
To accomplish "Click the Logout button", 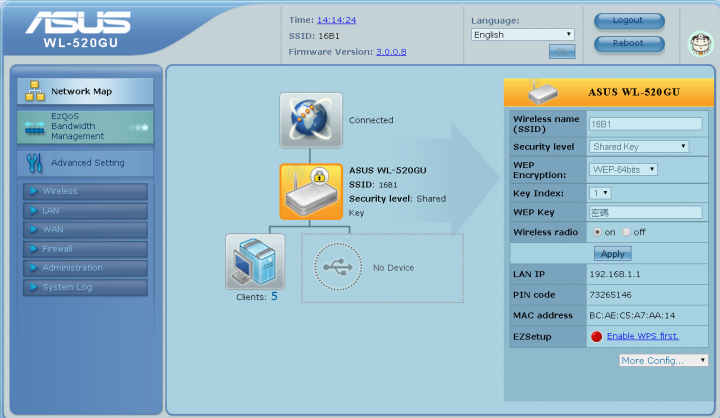I will (x=629, y=21).
